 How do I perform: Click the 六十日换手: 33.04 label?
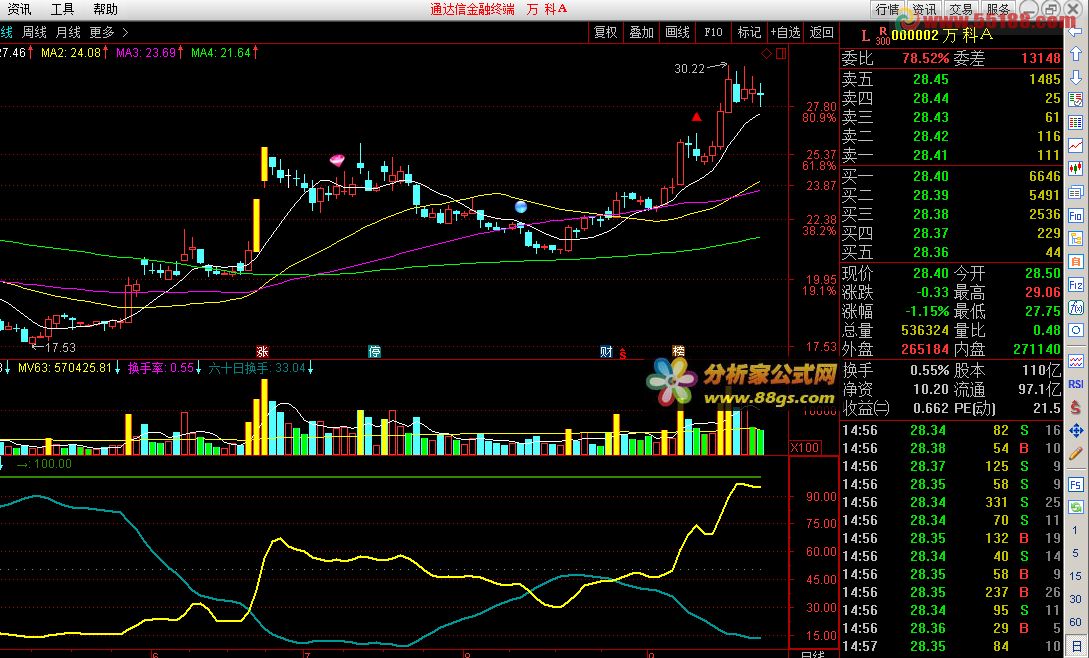(257, 368)
